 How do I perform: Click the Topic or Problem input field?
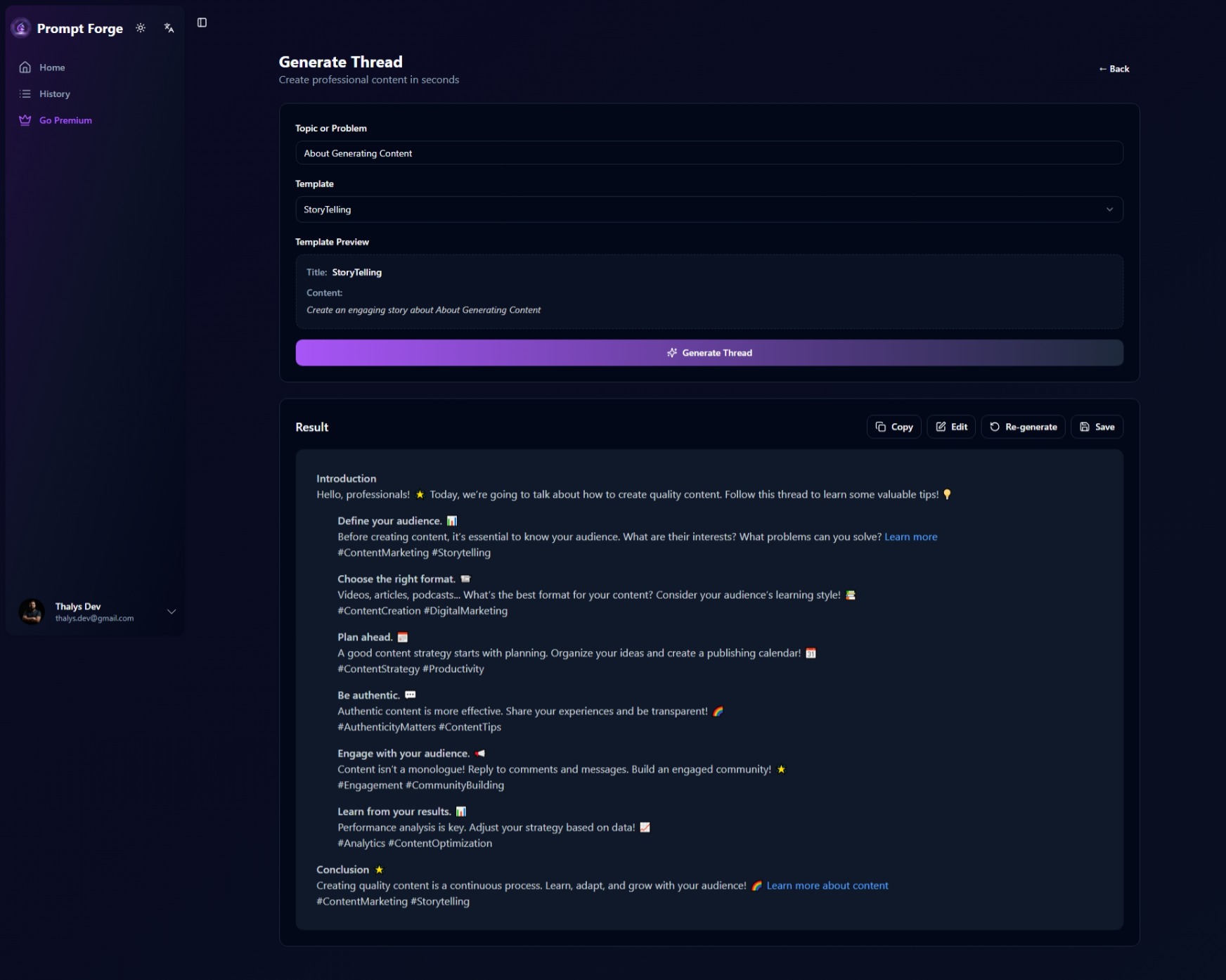(x=709, y=153)
